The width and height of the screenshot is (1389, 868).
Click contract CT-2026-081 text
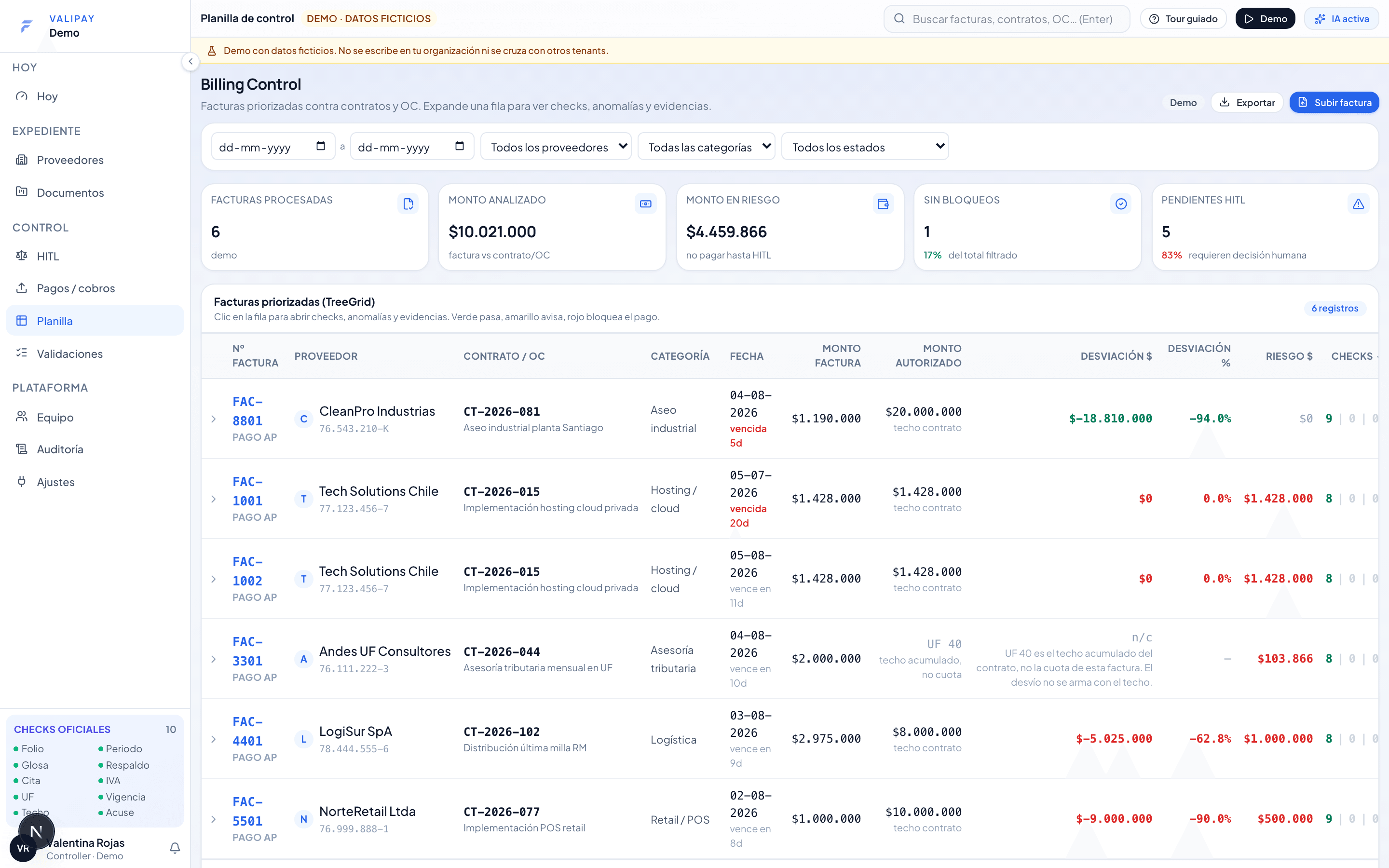pyautogui.click(x=502, y=412)
